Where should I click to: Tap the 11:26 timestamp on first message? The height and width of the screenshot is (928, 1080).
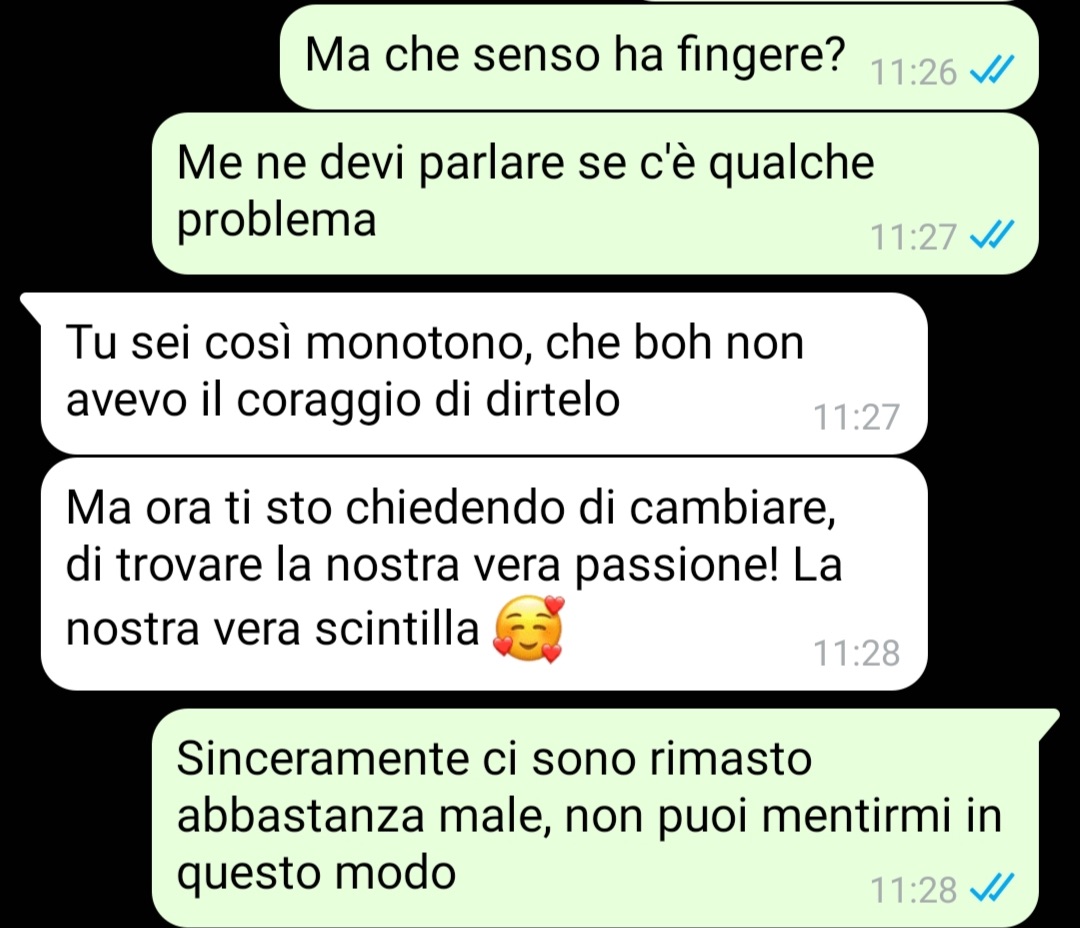click(913, 72)
